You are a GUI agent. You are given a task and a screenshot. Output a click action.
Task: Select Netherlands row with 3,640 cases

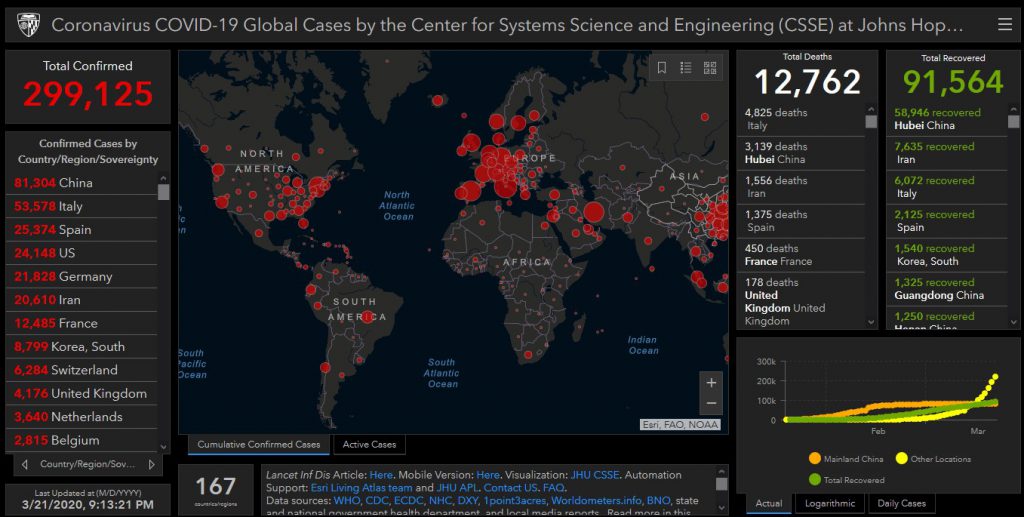coord(82,416)
